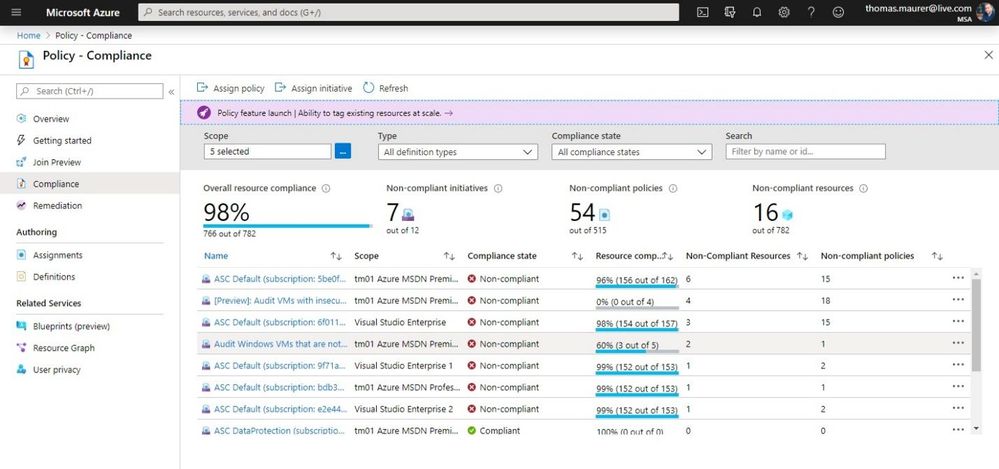Open the help question mark menu
The width and height of the screenshot is (999, 469).
tap(811, 12)
